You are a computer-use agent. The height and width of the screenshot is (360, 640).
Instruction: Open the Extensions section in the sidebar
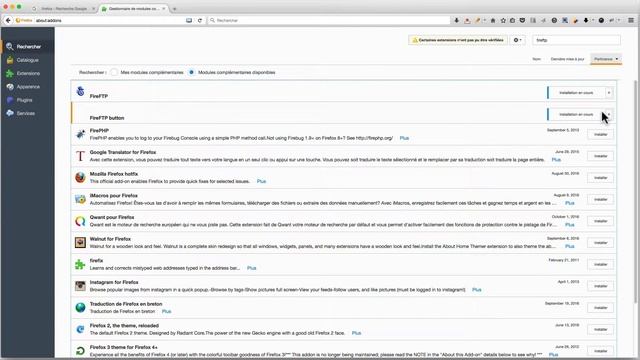tap(27, 73)
